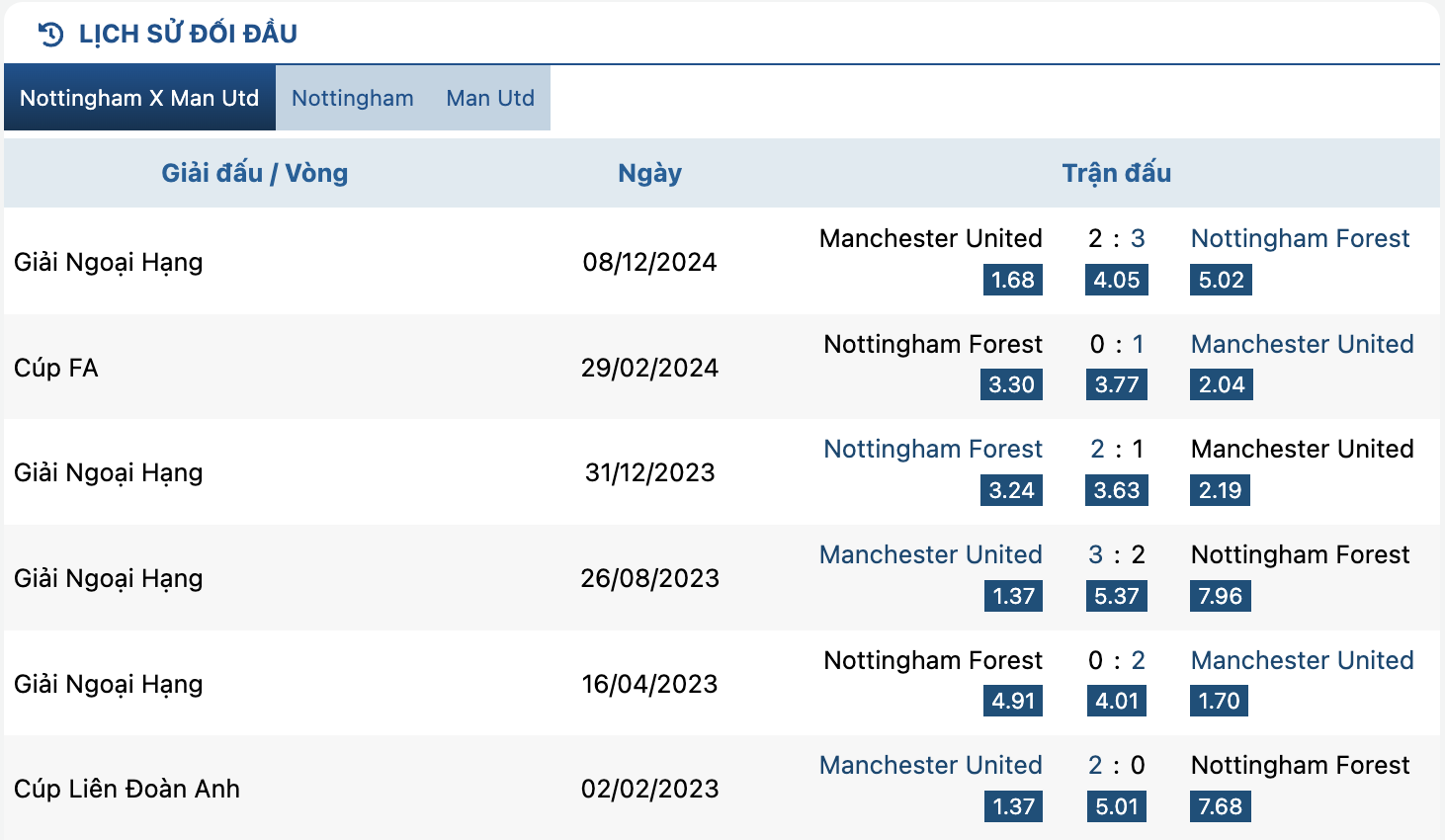The height and width of the screenshot is (840, 1445).
Task: Select the 7.68 odds badge
Action: pyautogui.click(x=1221, y=806)
